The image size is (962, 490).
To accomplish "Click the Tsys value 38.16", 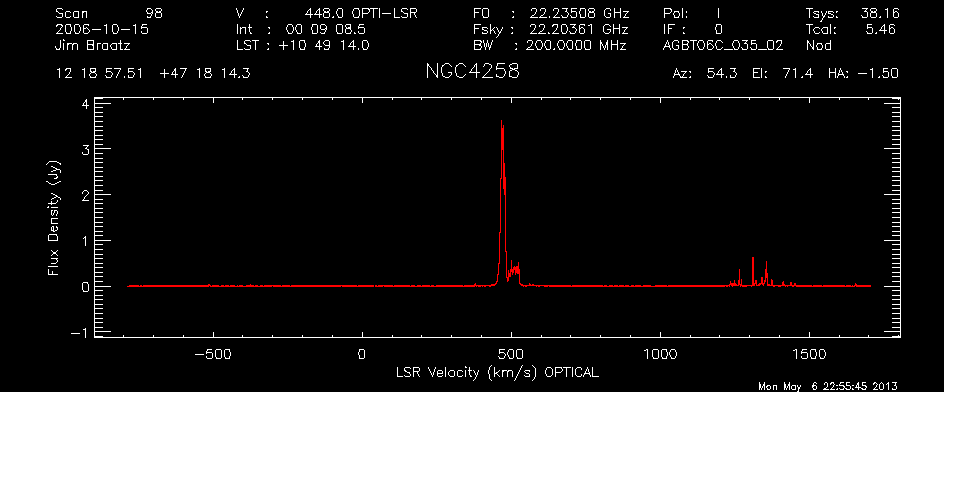I will [x=880, y=13].
